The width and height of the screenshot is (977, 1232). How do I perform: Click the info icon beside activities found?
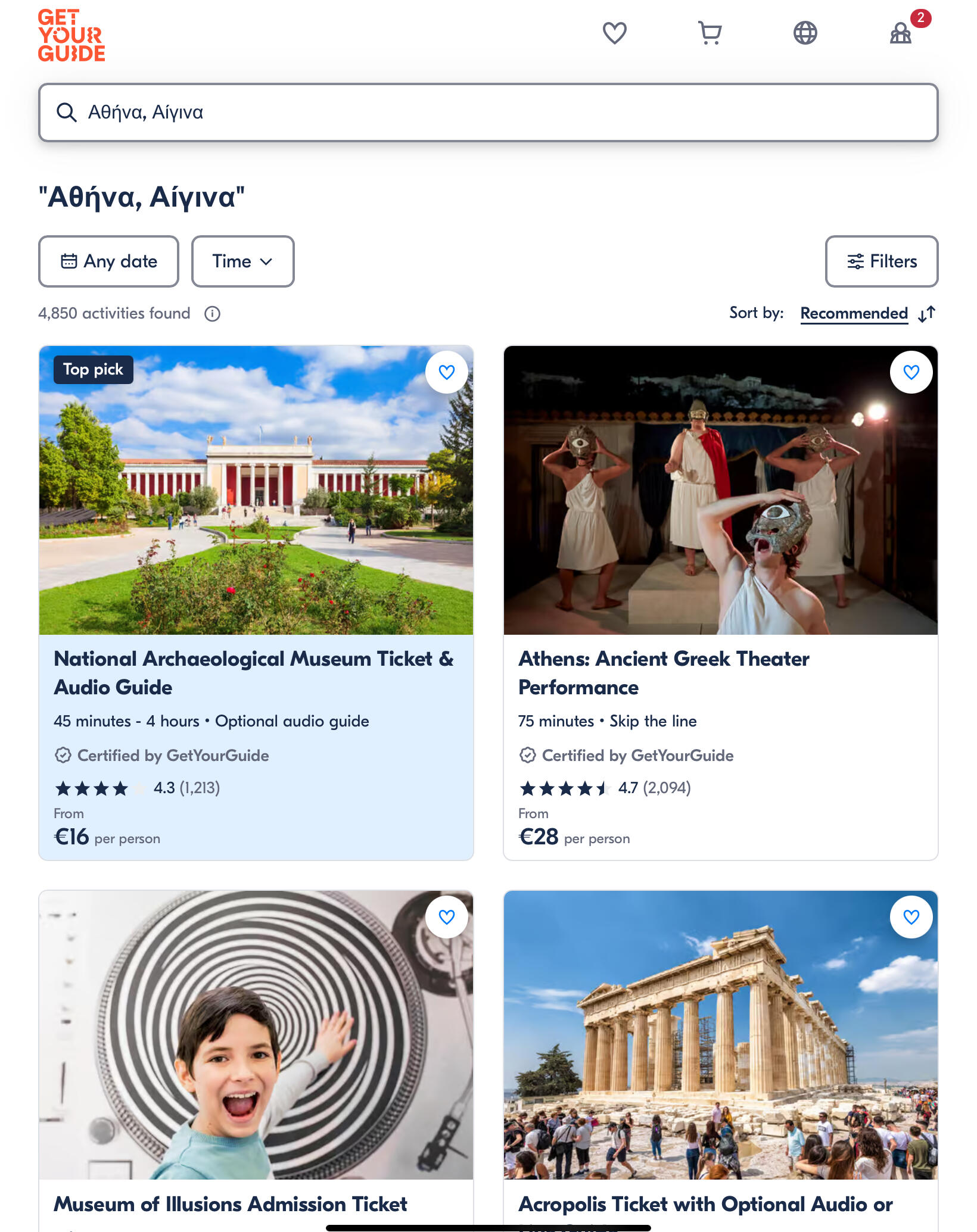point(212,314)
